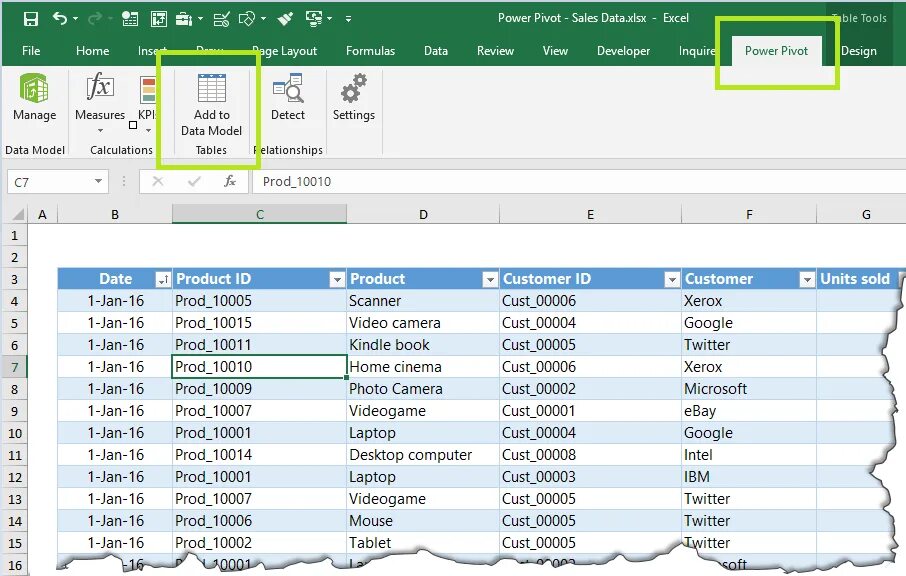Switch to the Review tab
Image resolution: width=906 pixels, height=576 pixels.
point(495,51)
